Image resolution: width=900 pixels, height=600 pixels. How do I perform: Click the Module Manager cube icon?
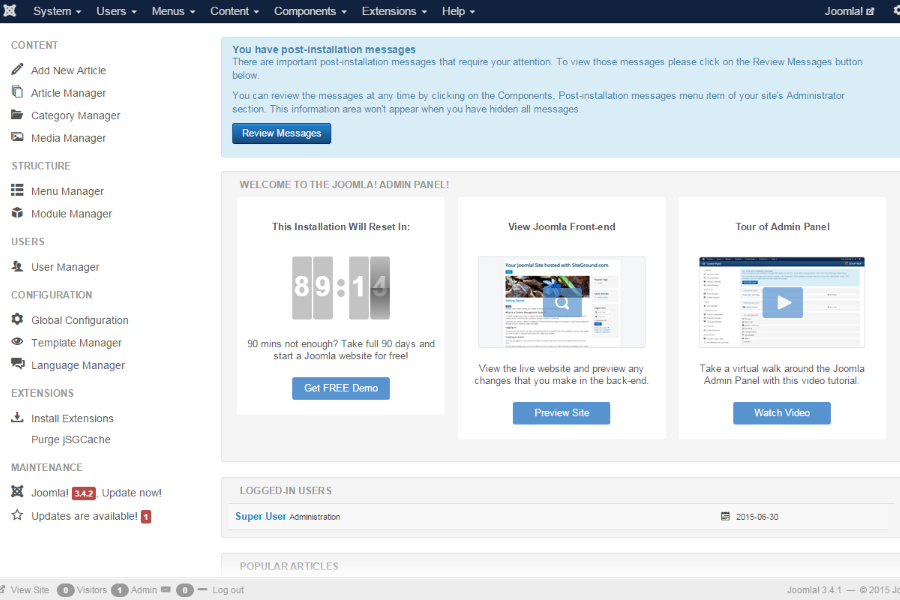[x=17, y=212]
